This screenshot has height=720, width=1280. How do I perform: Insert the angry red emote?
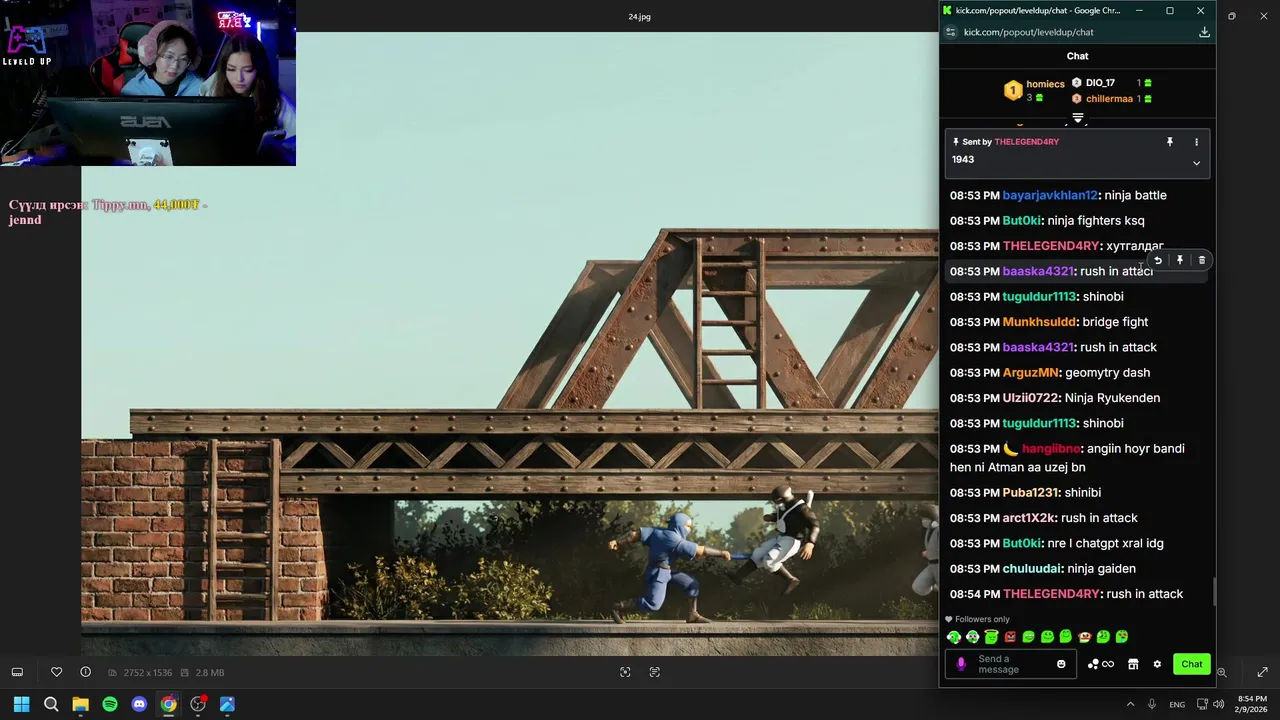pos(1010,637)
